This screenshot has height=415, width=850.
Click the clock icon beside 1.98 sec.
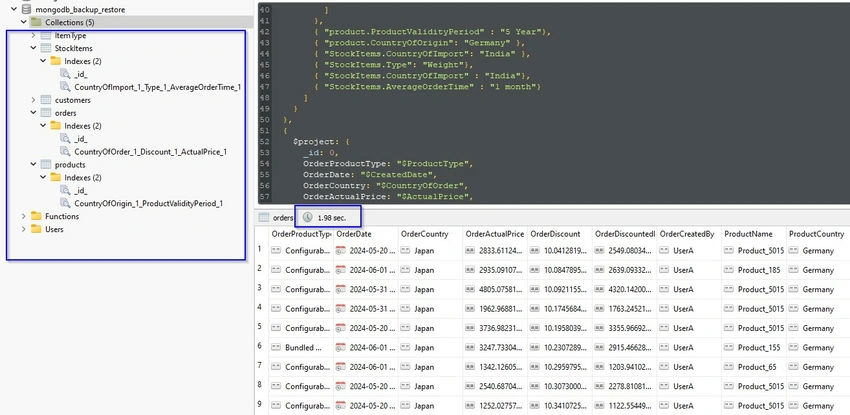tap(307, 217)
